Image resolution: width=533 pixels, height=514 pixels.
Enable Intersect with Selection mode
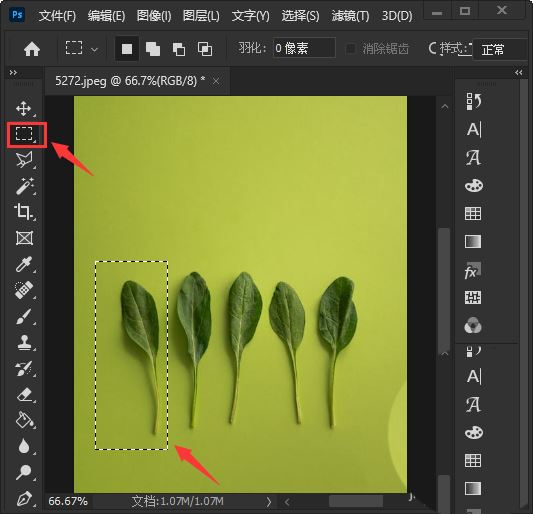(x=205, y=49)
